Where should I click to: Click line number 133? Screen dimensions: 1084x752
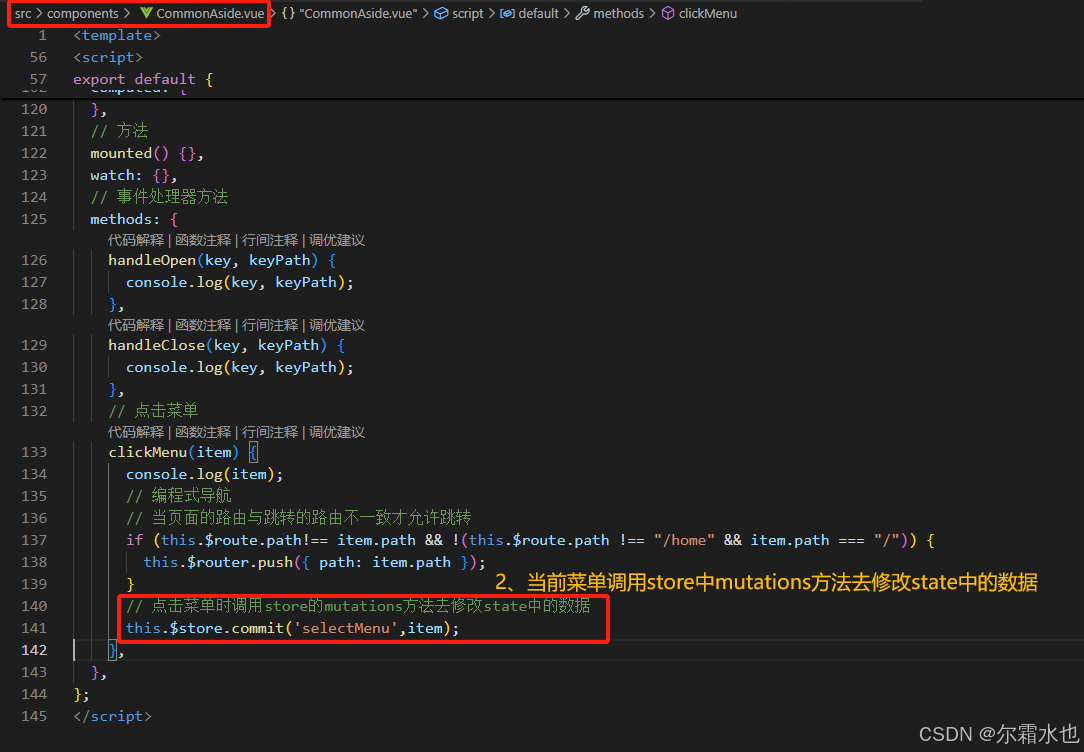[x=34, y=452]
